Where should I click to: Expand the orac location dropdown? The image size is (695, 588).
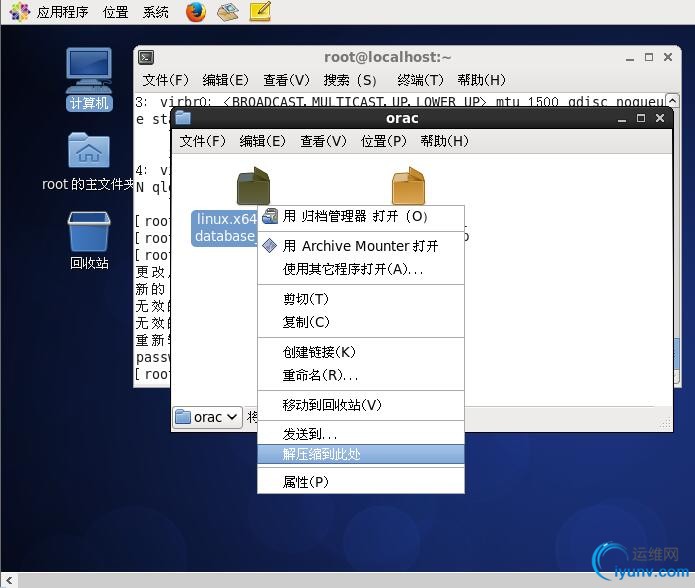[207, 417]
